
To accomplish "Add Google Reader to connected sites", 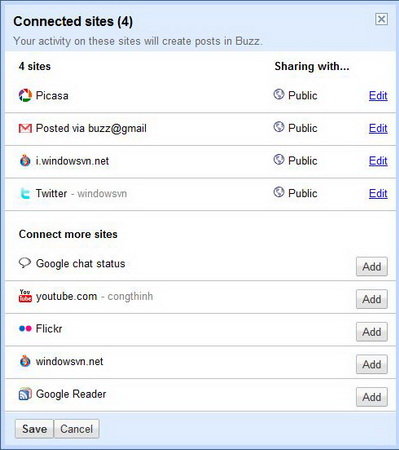I will (x=372, y=397).
